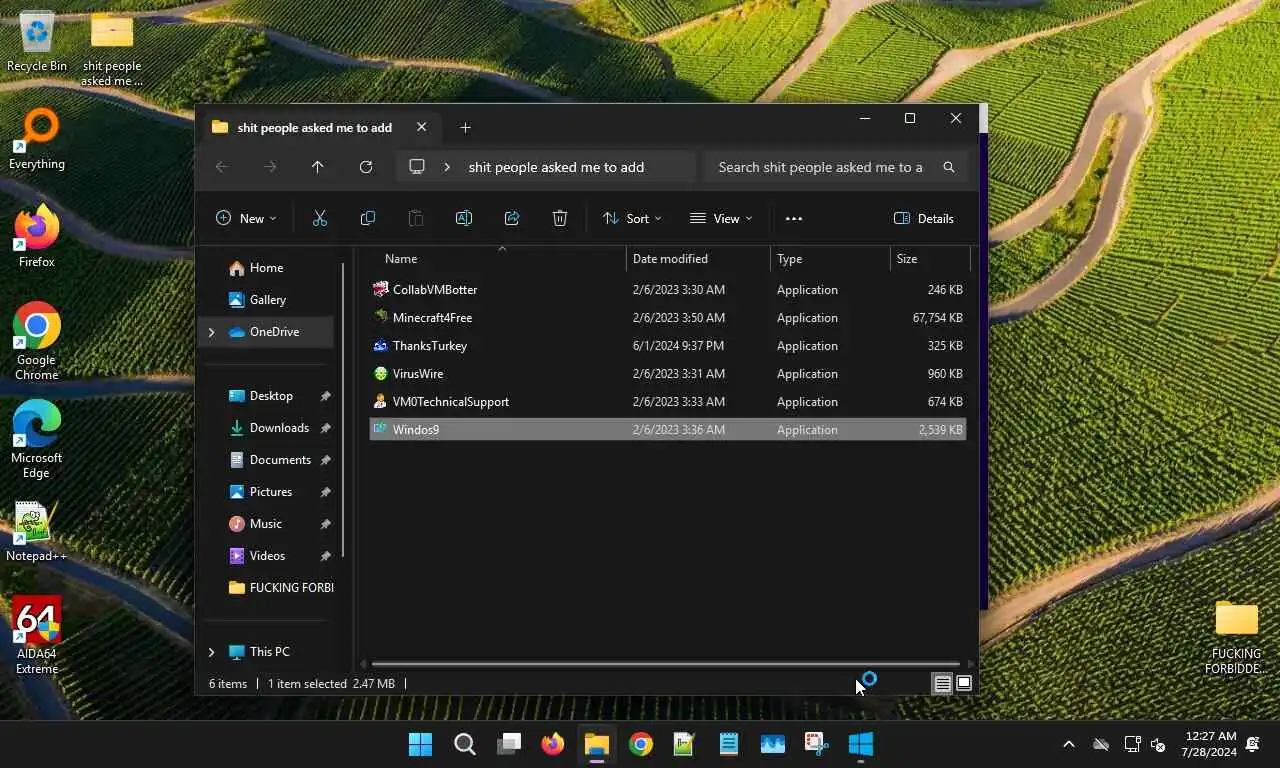Open the Sort dropdown menu
Viewport: 1280px width, 768px height.
[632, 218]
